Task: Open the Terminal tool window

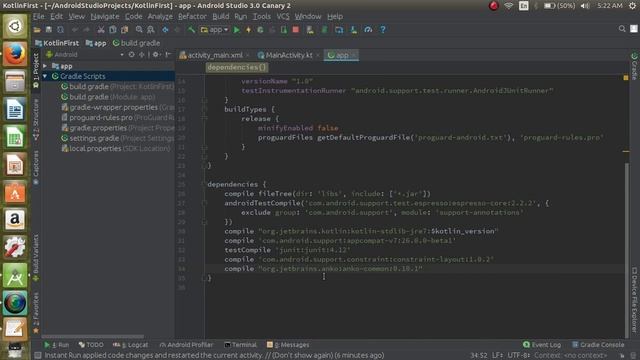Action: [x=240, y=345]
